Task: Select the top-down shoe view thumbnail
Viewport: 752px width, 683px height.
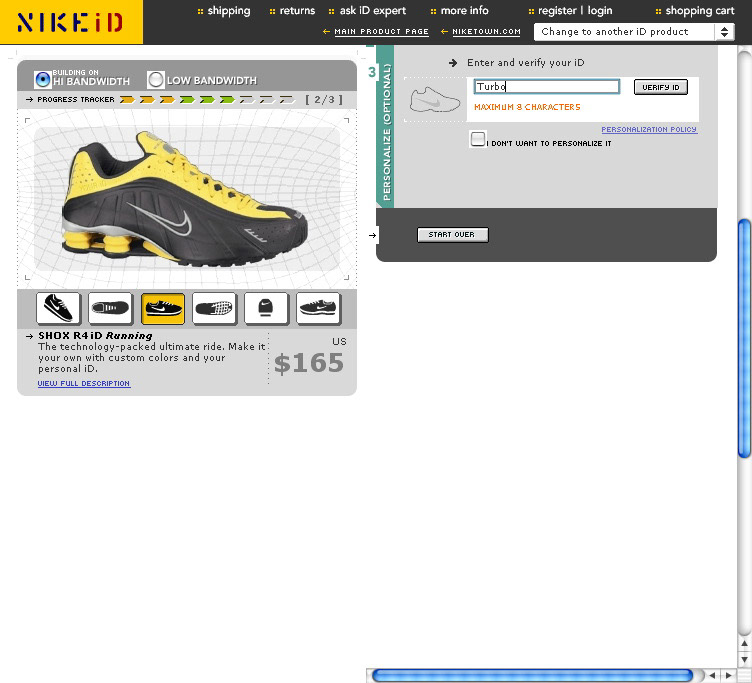Action: (x=110, y=308)
